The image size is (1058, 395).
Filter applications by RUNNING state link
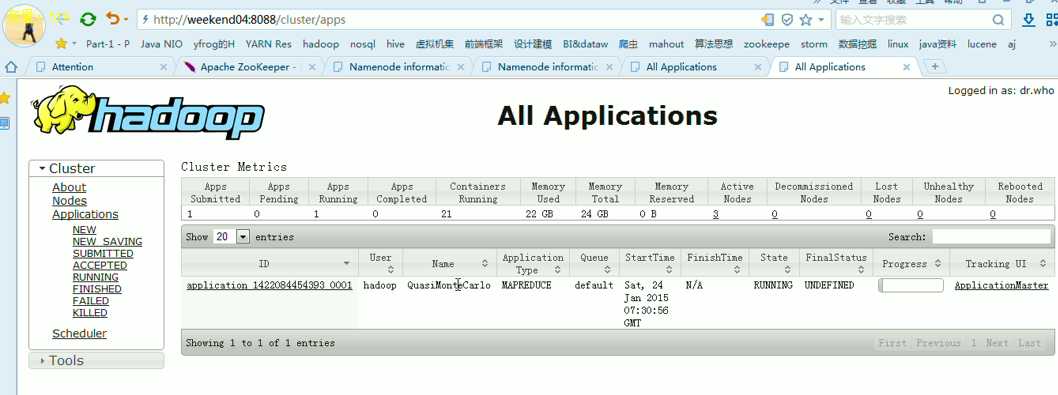(95, 277)
